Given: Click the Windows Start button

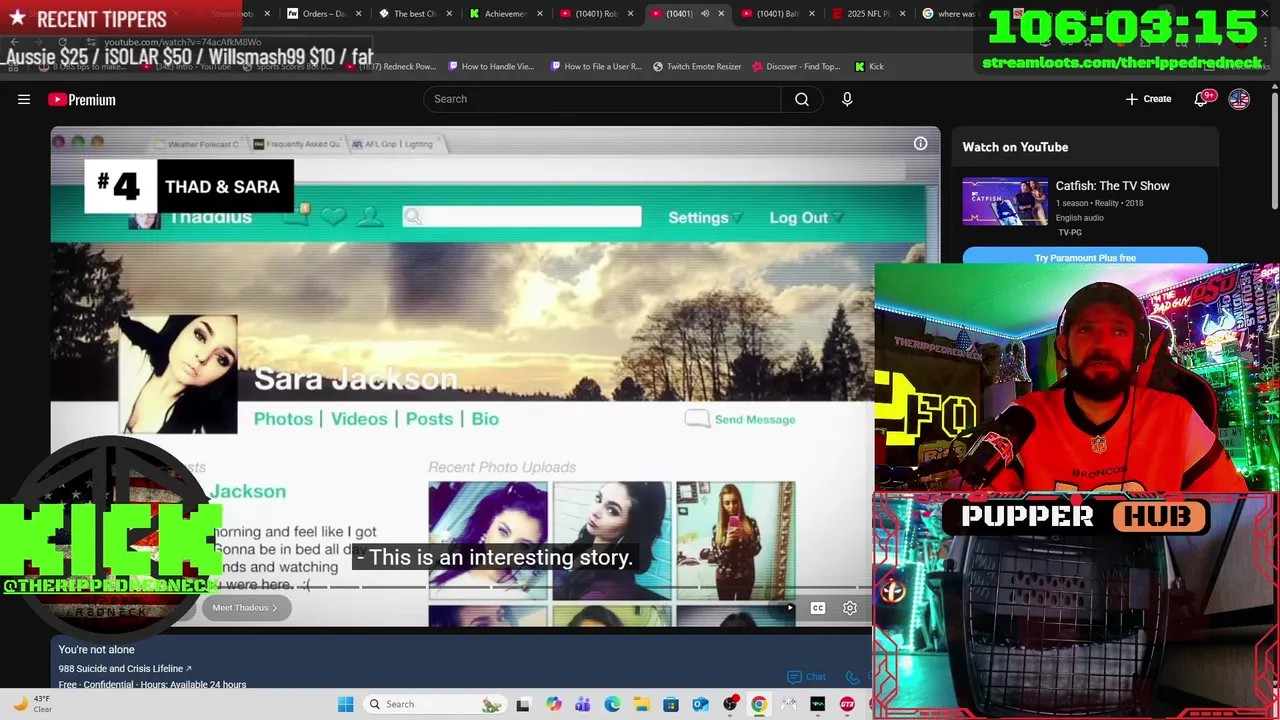Looking at the screenshot, I should [x=345, y=704].
